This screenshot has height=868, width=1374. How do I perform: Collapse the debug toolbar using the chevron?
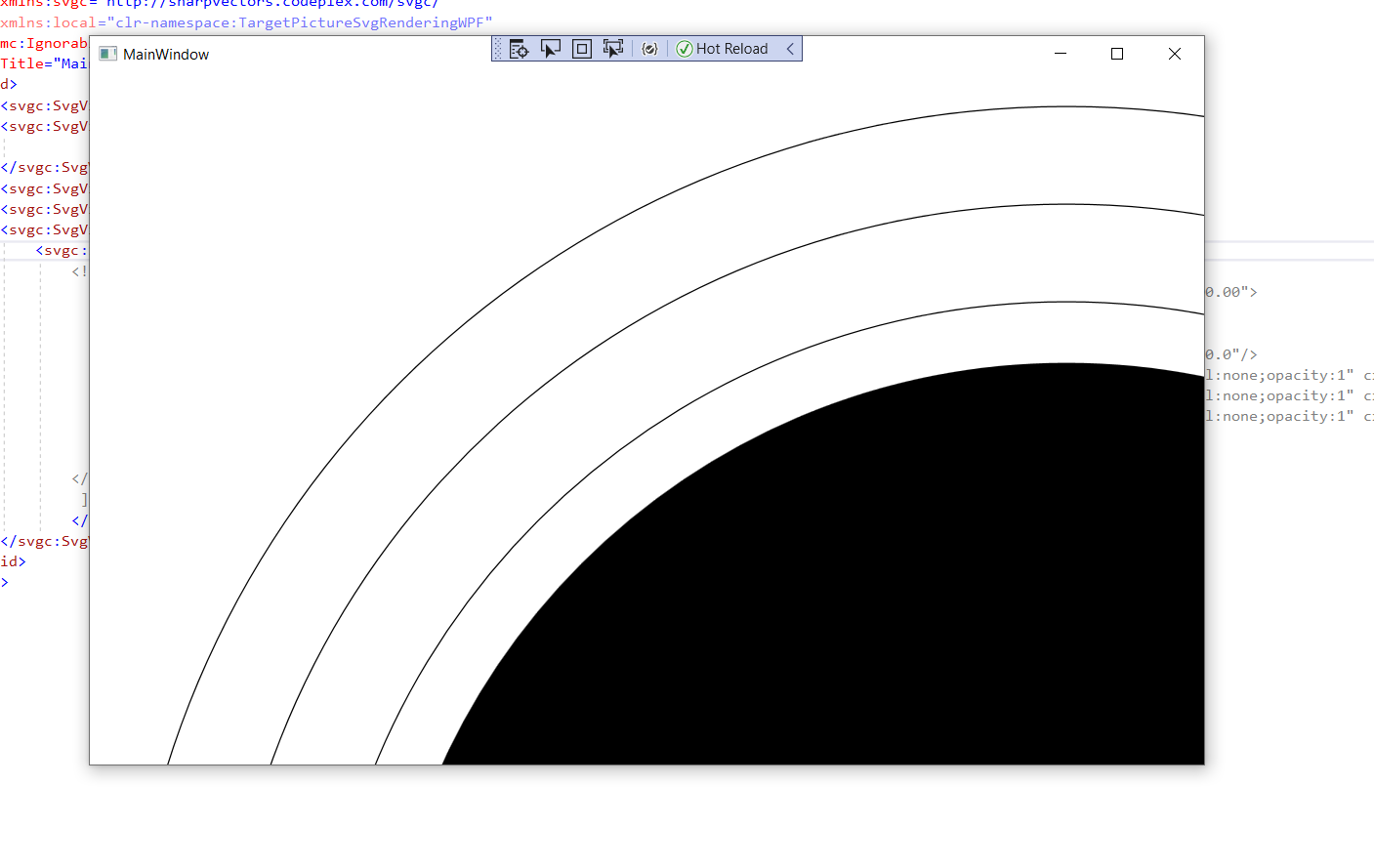tap(791, 48)
